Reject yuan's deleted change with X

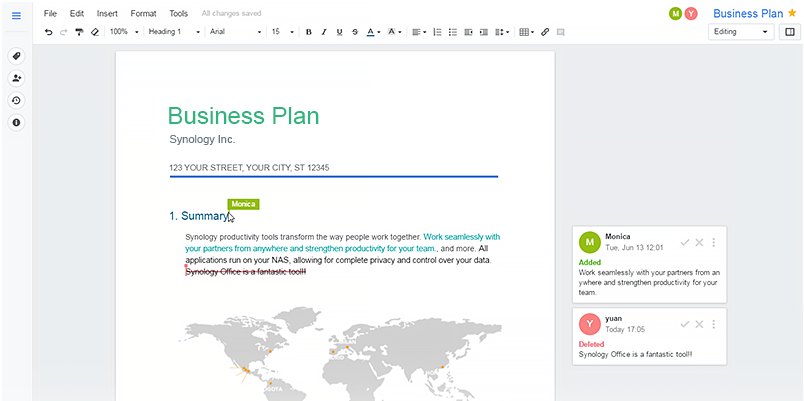pyautogui.click(x=699, y=324)
